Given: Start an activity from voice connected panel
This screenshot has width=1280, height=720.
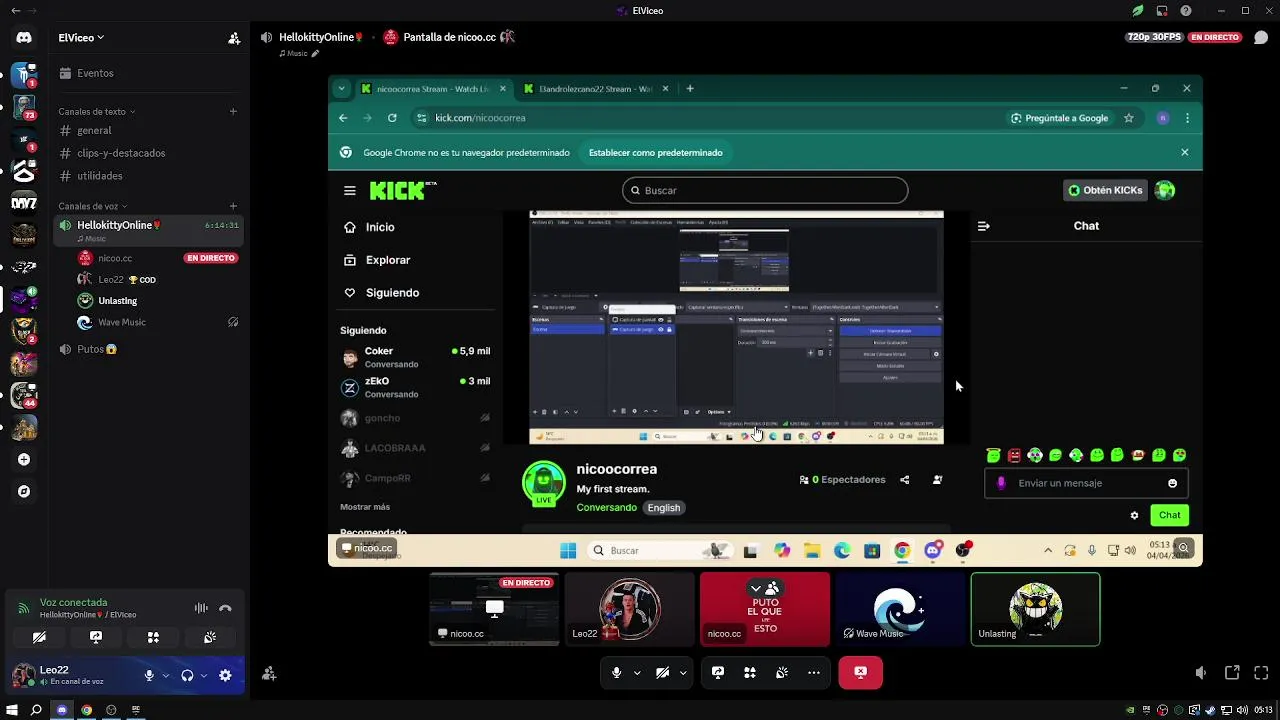Looking at the screenshot, I should (x=153, y=637).
